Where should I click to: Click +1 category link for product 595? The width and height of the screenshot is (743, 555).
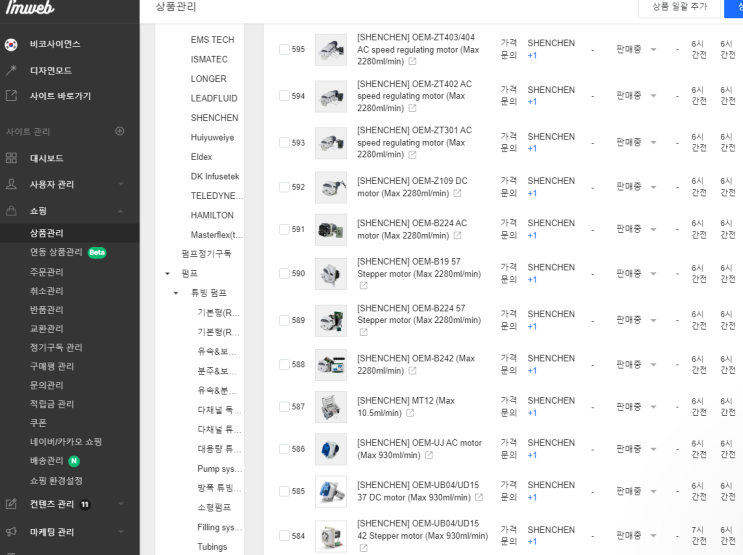click(532, 55)
